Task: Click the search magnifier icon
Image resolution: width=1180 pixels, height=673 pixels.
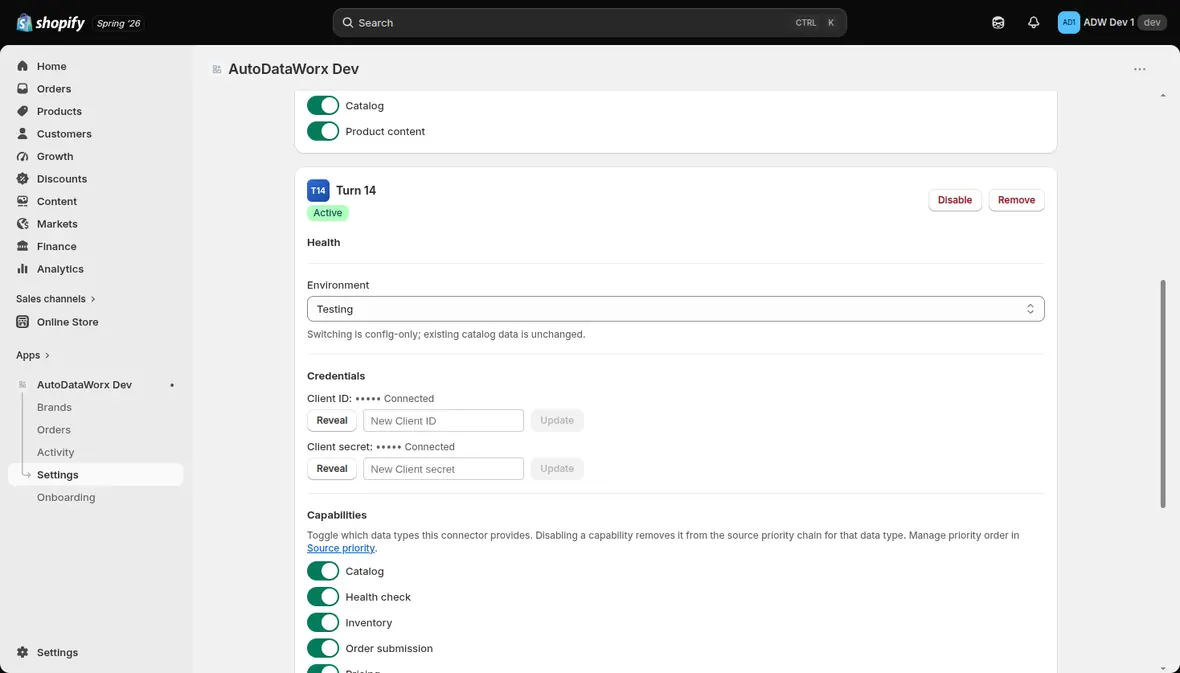Action: 348,23
